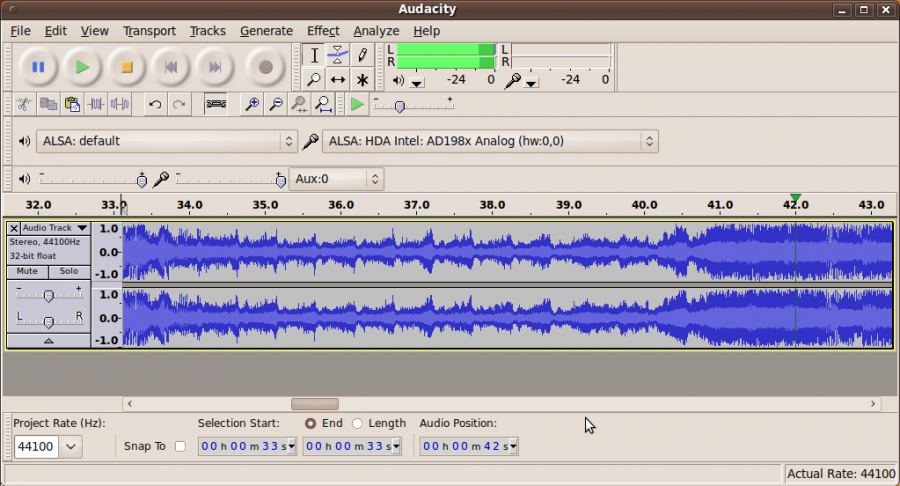Select the Time Shift tool

click(338, 79)
